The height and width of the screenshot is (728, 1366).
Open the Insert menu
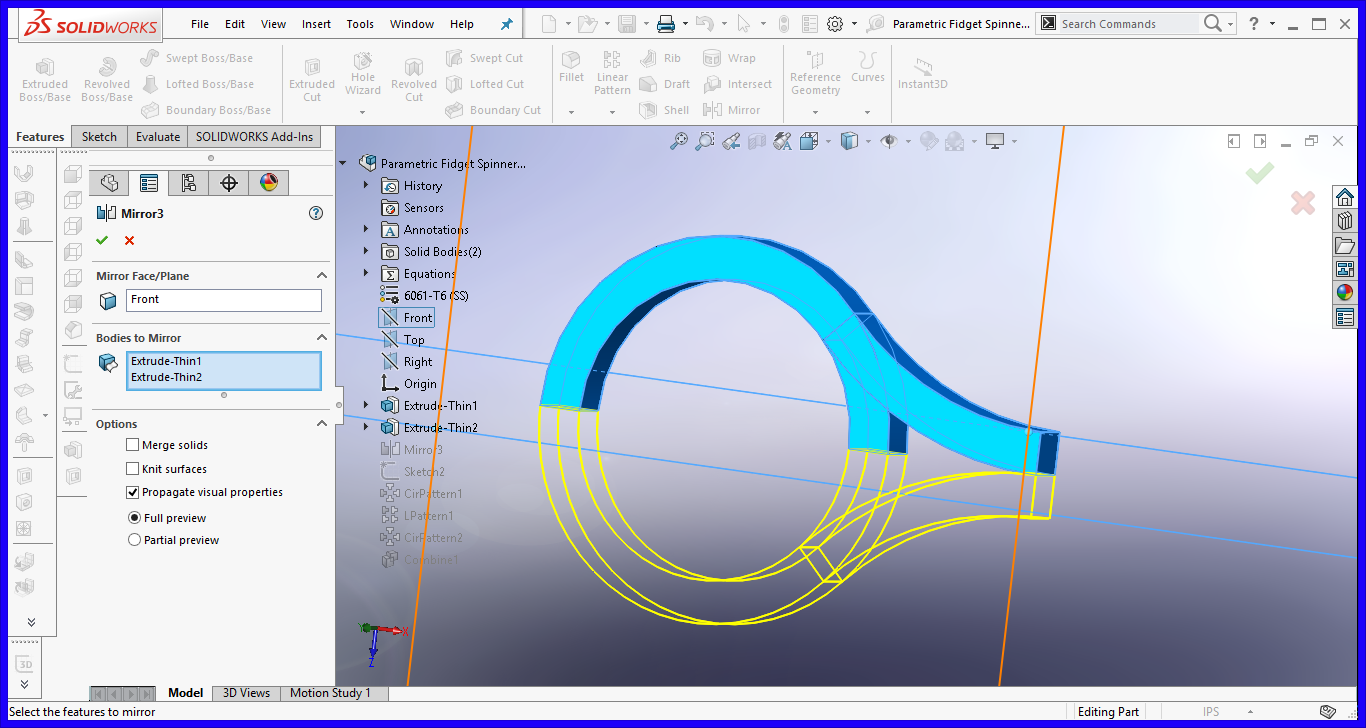[x=316, y=23]
